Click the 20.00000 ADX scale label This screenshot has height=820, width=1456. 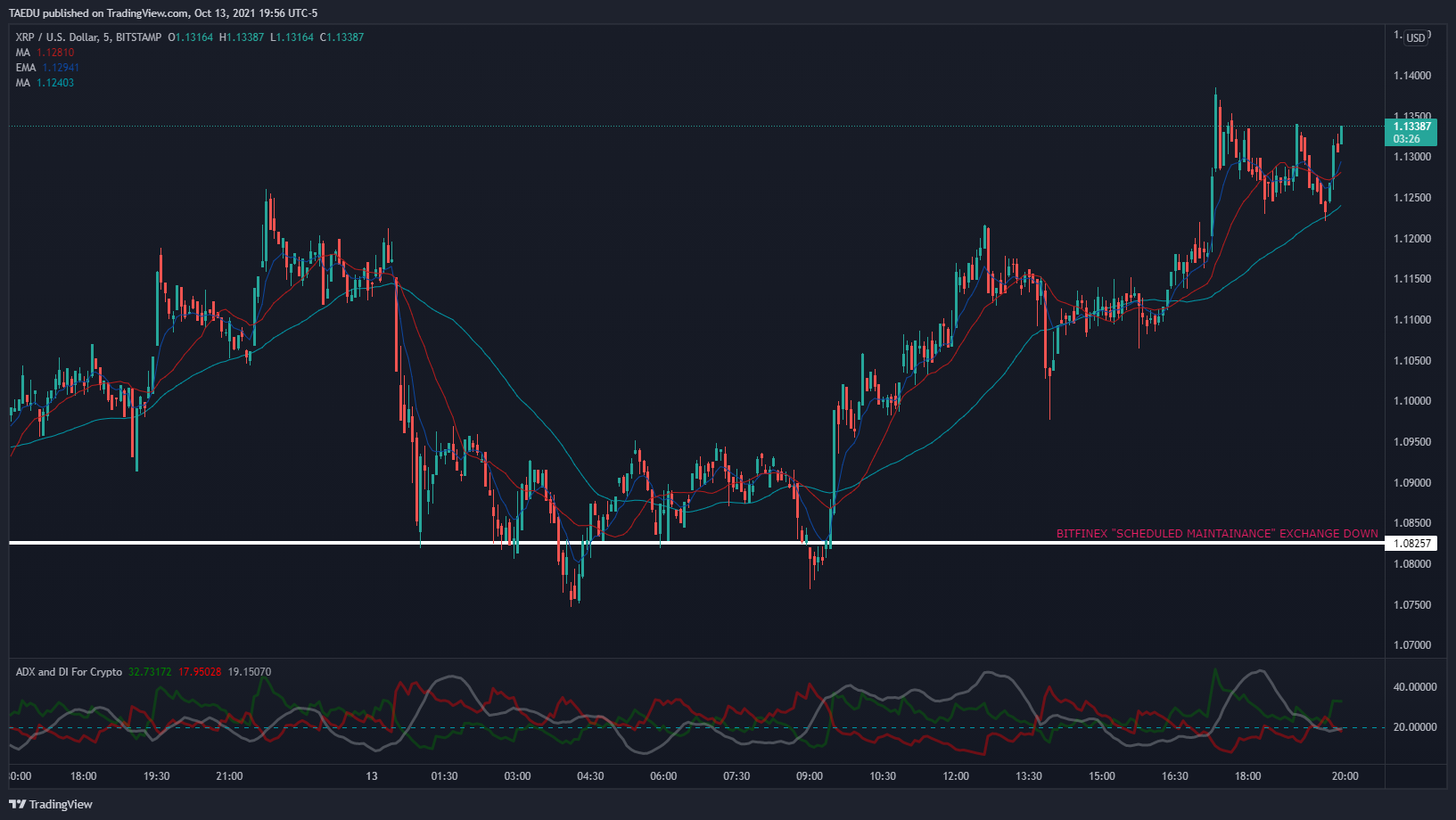[x=1415, y=727]
